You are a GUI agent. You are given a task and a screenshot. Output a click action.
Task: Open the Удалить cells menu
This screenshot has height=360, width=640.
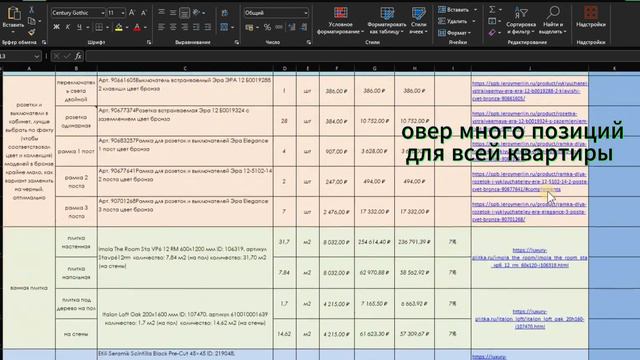tap(457, 21)
